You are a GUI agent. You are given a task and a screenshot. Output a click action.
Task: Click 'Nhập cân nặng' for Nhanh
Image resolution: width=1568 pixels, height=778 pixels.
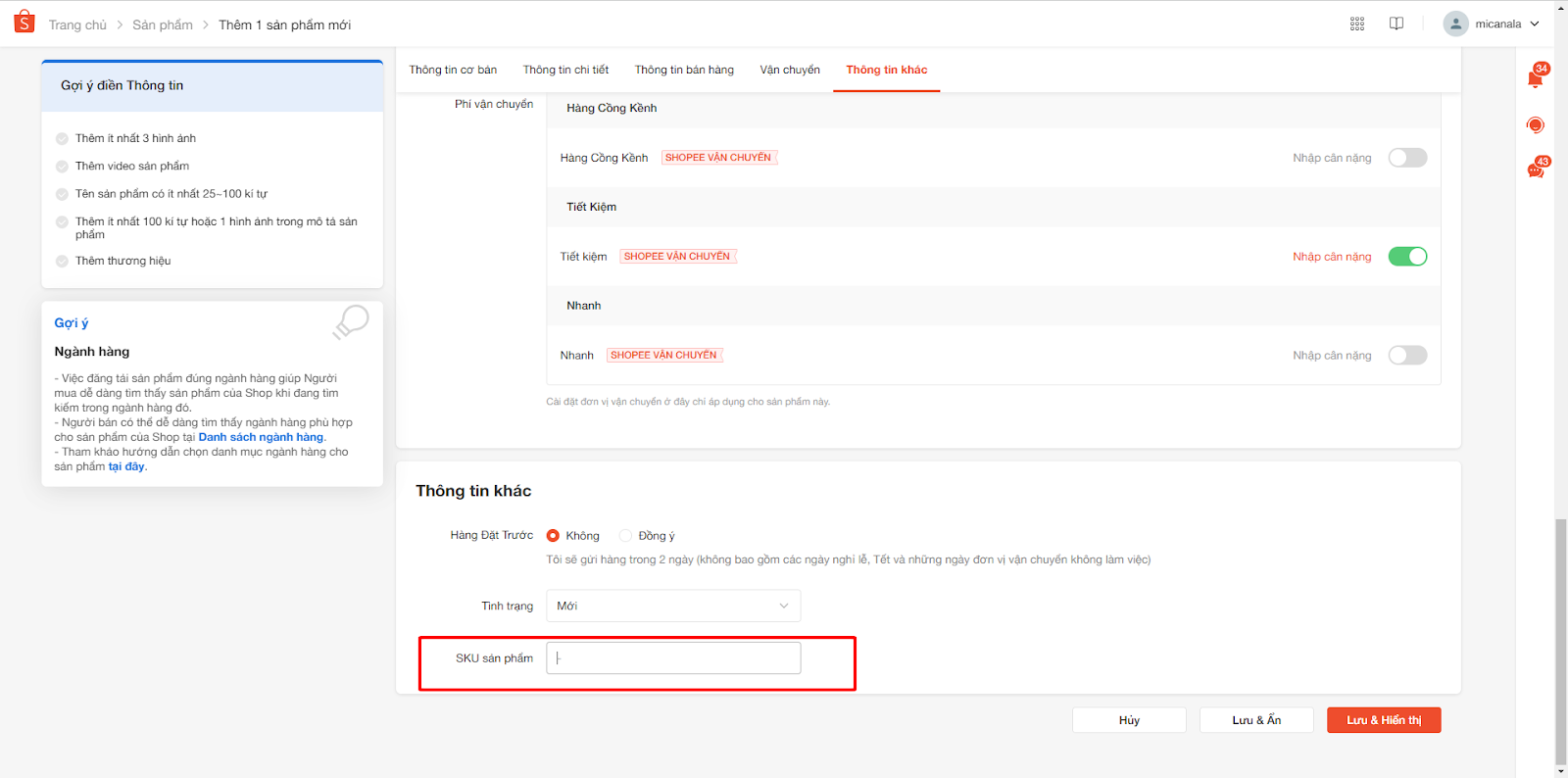click(x=1332, y=356)
